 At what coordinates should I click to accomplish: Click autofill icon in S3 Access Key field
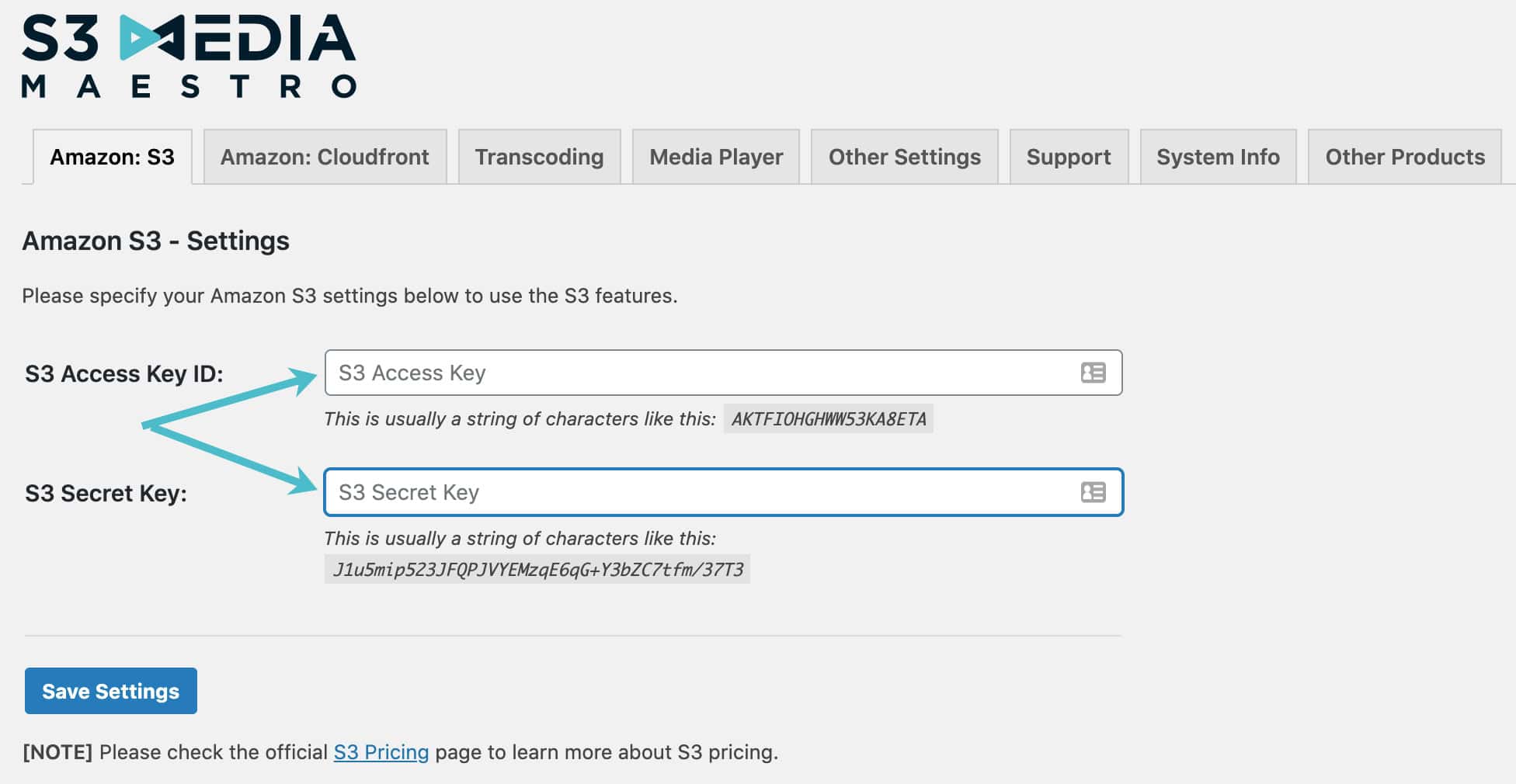(x=1093, y=373)
